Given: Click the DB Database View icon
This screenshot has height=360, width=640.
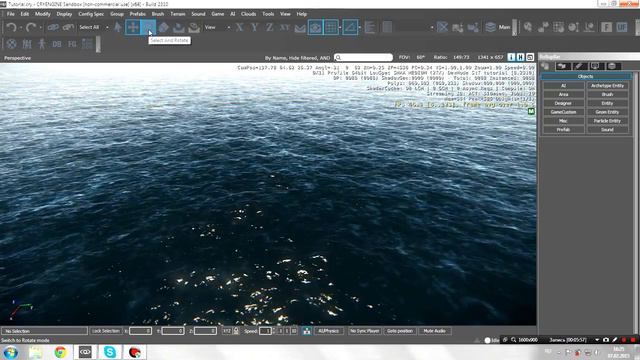Looking at the screenshot, I should pos(57,44).
